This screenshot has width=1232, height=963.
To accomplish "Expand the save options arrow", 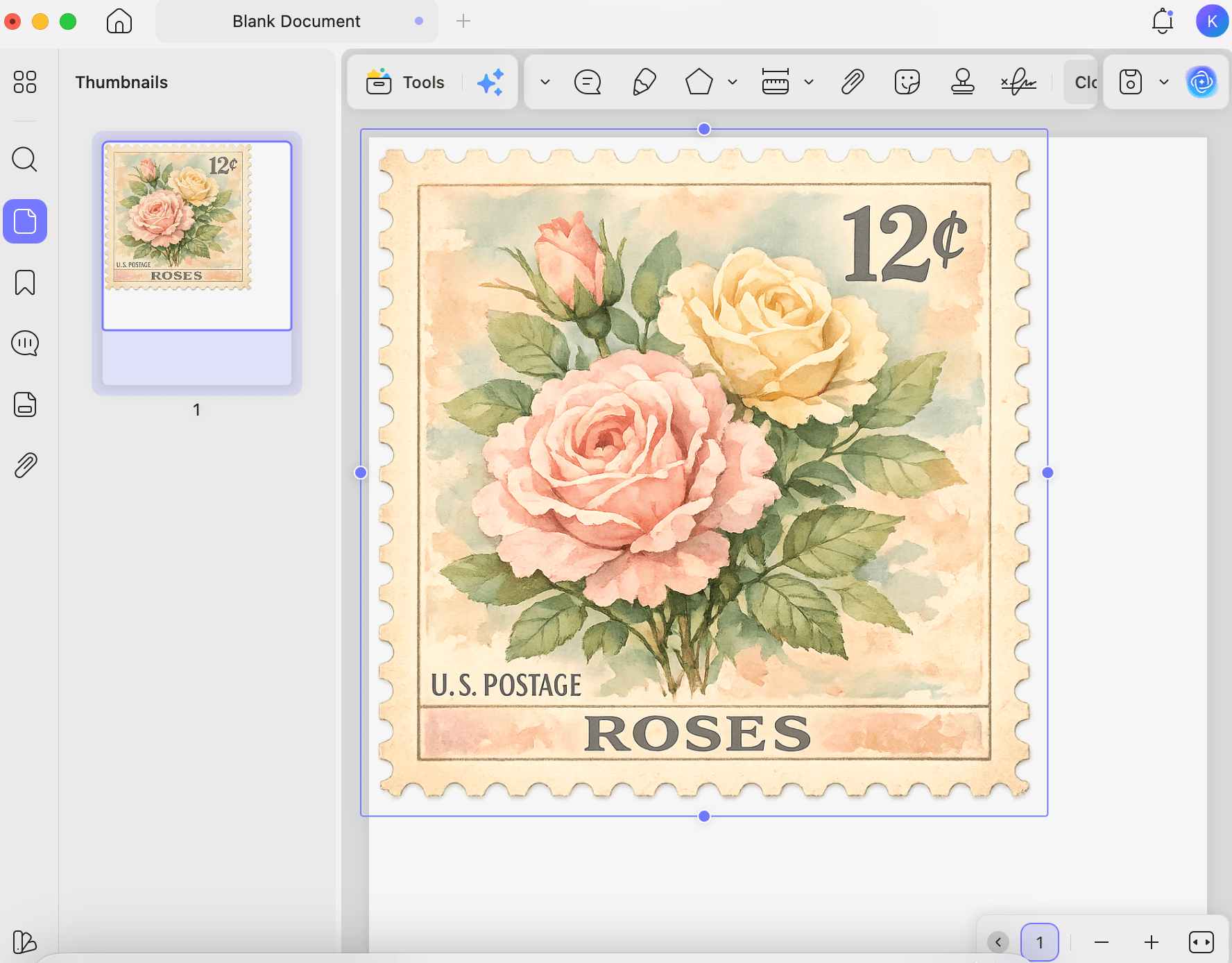I will pyautogui.click(x=1164, y=83).
